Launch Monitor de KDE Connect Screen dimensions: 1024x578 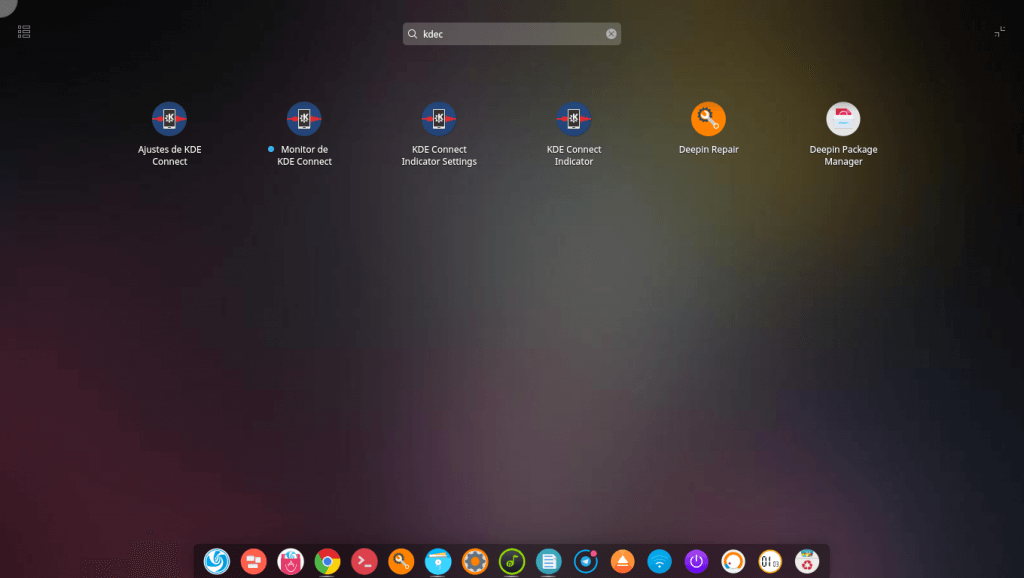pos(304,120)
